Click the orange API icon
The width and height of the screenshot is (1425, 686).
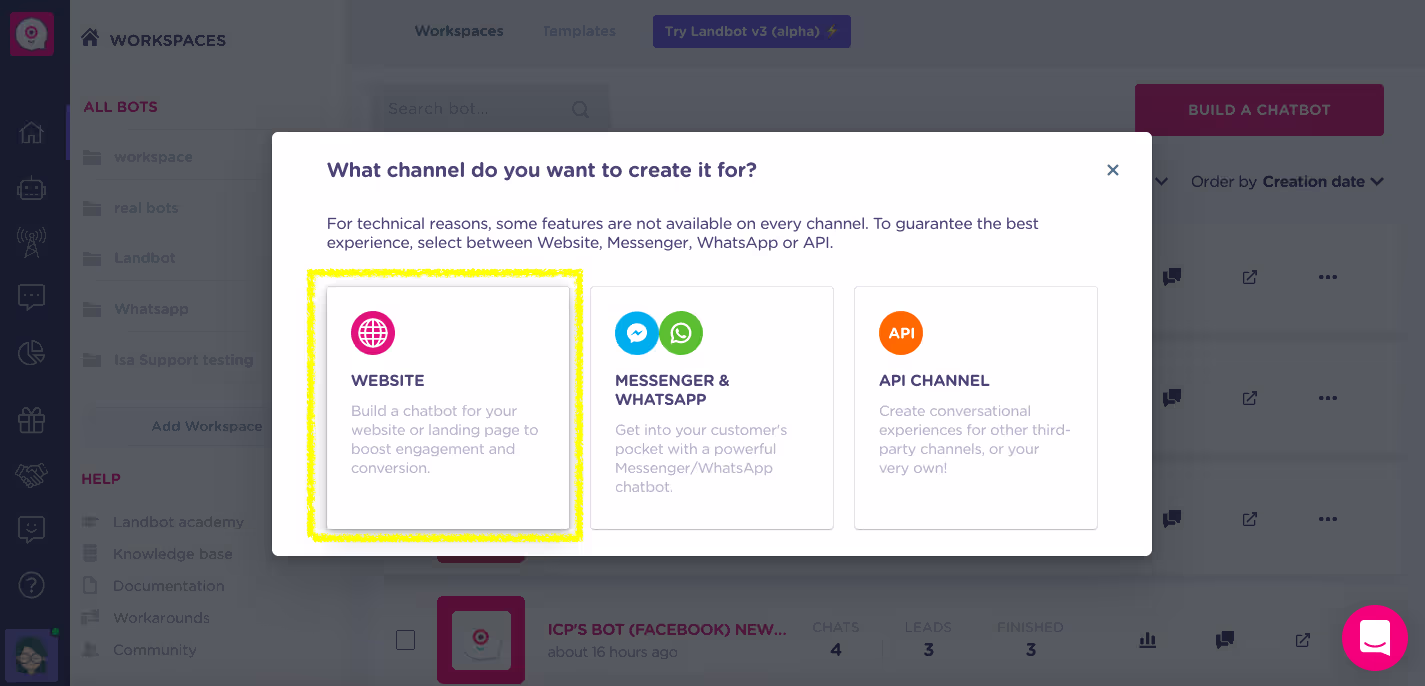(x=901, y=333)
